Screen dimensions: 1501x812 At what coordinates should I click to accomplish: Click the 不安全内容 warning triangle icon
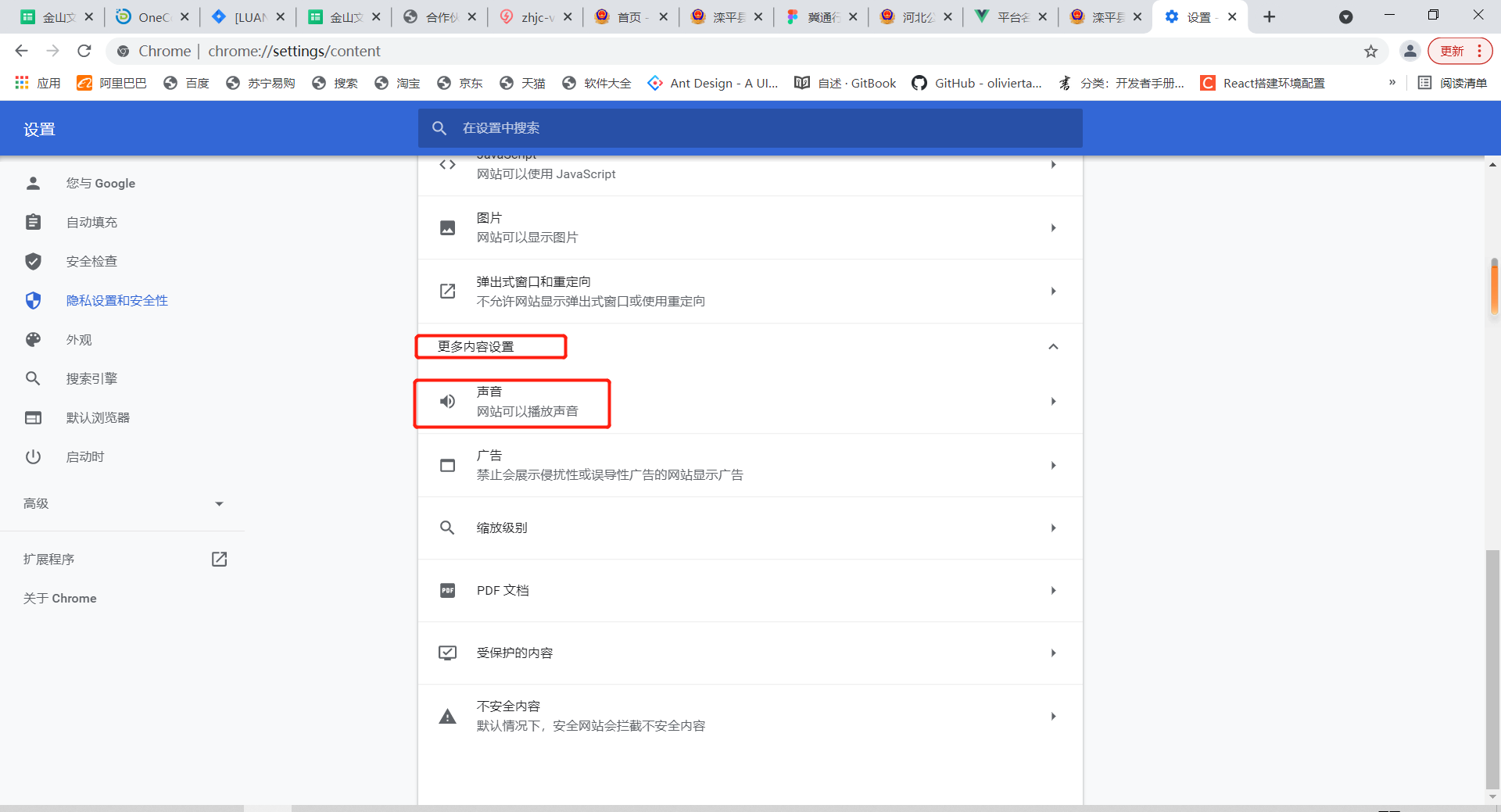click(x=447, y=716)
